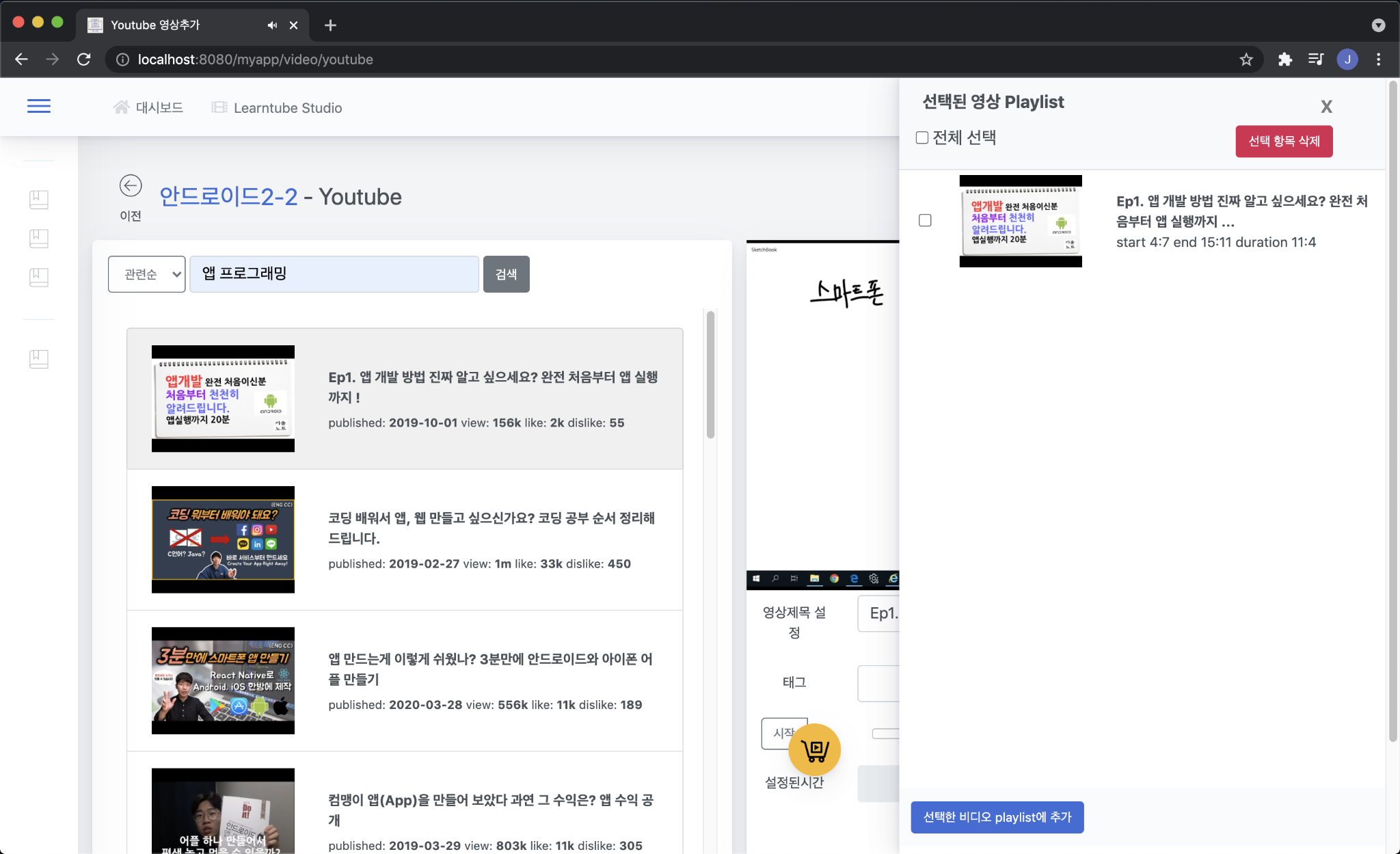Click the bottom book icon in the sidebar
The width and height of the screenshot is (1400, 854).
point(39,358)
